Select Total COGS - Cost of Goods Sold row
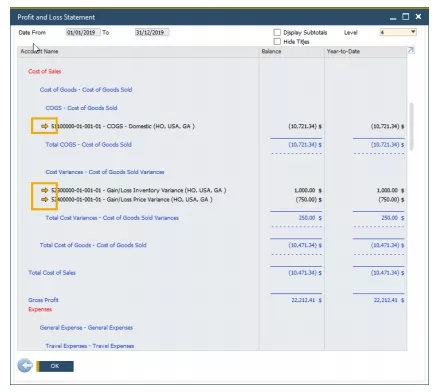Image resolution: width=438 pixels, height=392 pixels. click(x=88, y=145)
